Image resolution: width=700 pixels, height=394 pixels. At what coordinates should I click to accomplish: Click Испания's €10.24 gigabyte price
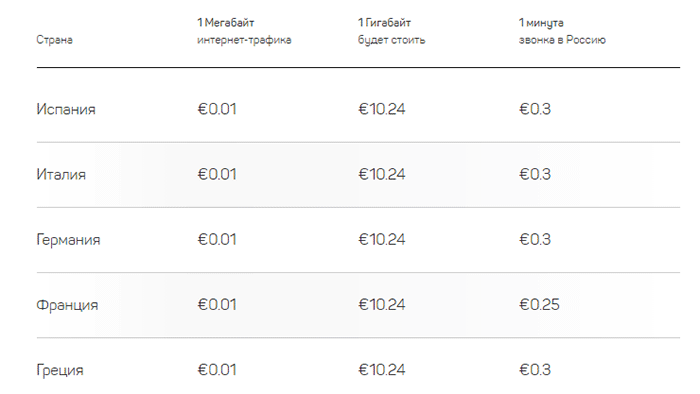click(x=382, y=109)
